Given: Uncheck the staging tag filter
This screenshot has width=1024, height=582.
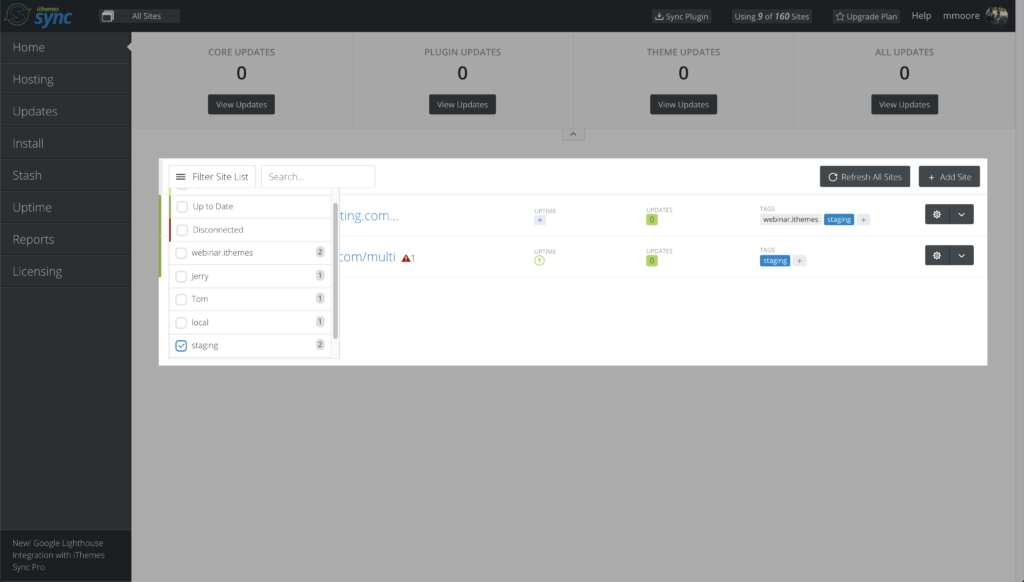Looking at the screenshot, I should (181, 346).
